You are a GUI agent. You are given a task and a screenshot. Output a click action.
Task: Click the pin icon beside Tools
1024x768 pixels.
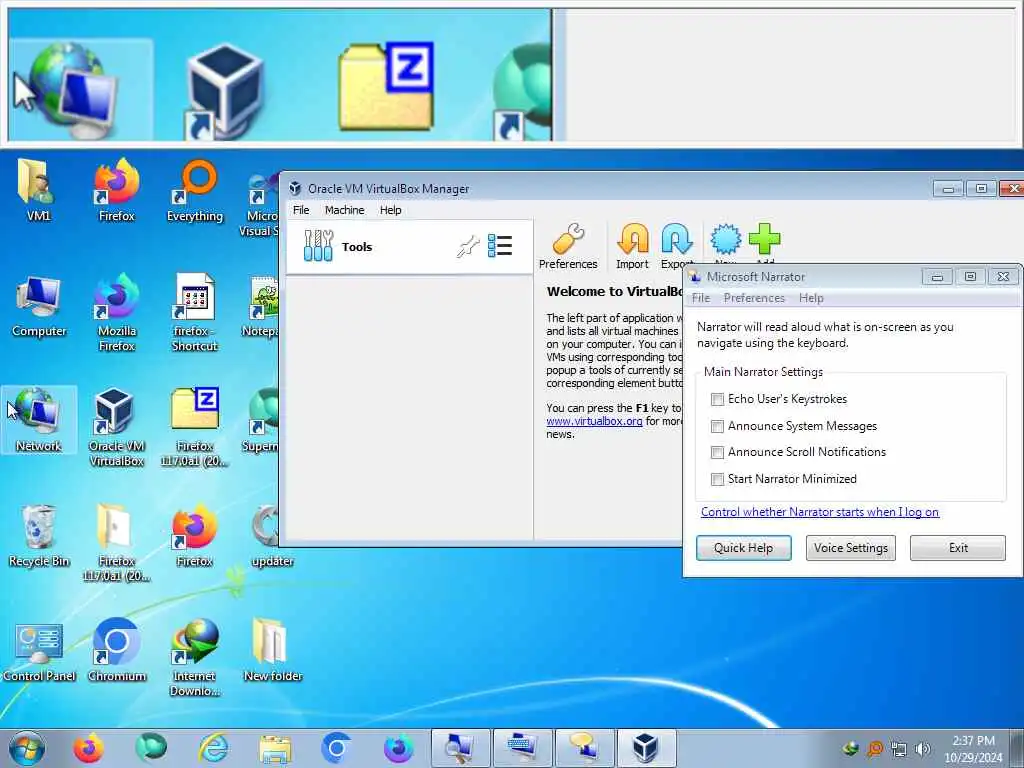pos(468,247)
